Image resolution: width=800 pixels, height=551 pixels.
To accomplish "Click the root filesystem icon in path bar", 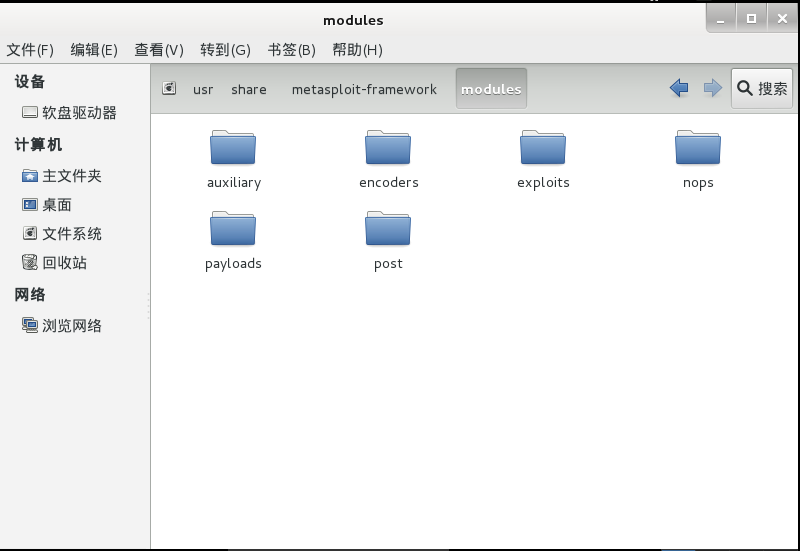I will click(169, 88).
